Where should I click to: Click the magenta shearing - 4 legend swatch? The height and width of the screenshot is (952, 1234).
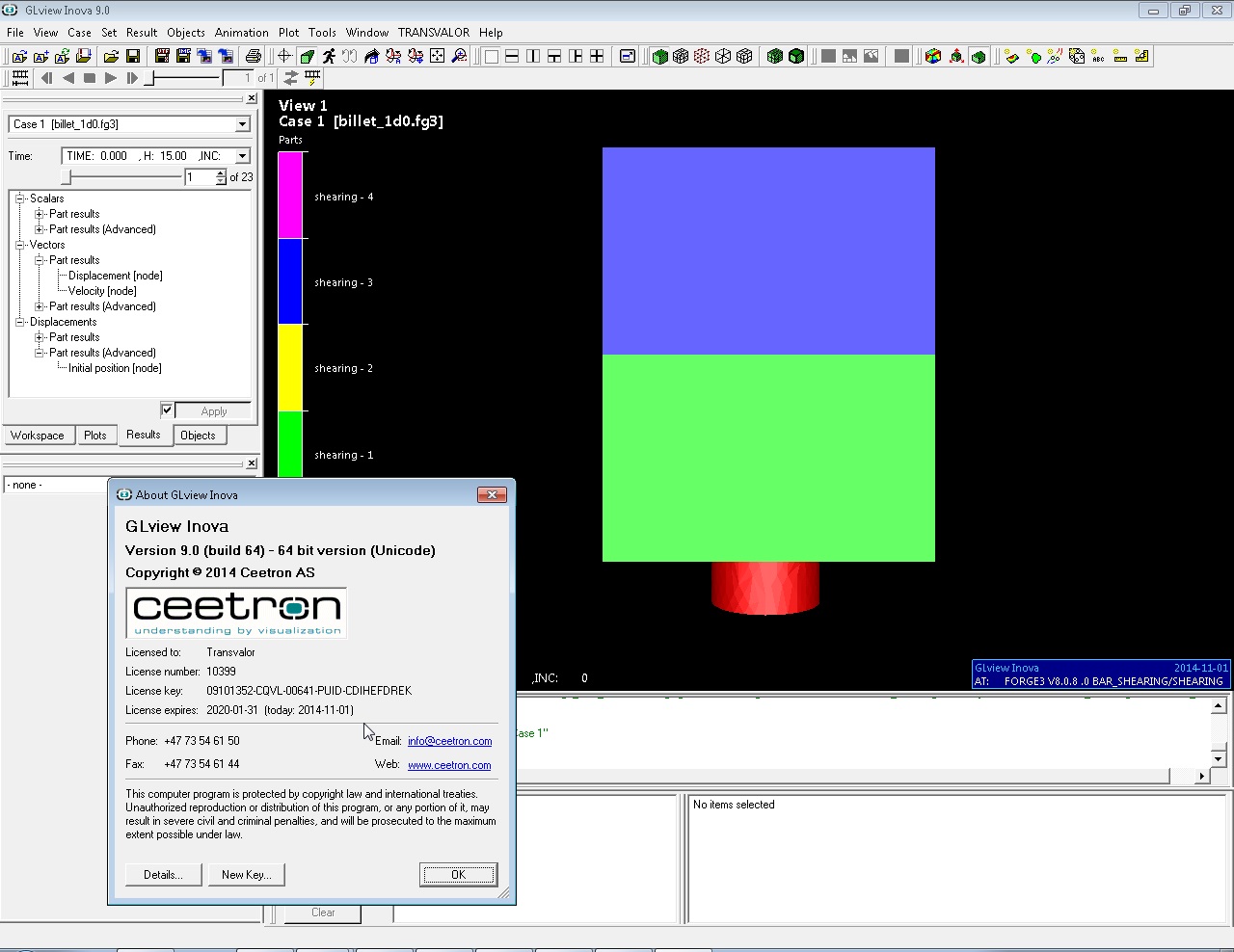pyautogui.click(x=290, y=196)
